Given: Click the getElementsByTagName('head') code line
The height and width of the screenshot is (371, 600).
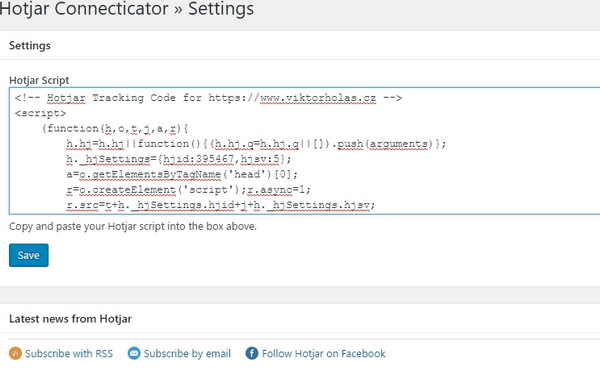Looking at the screenshot, I should pos(182,174).
